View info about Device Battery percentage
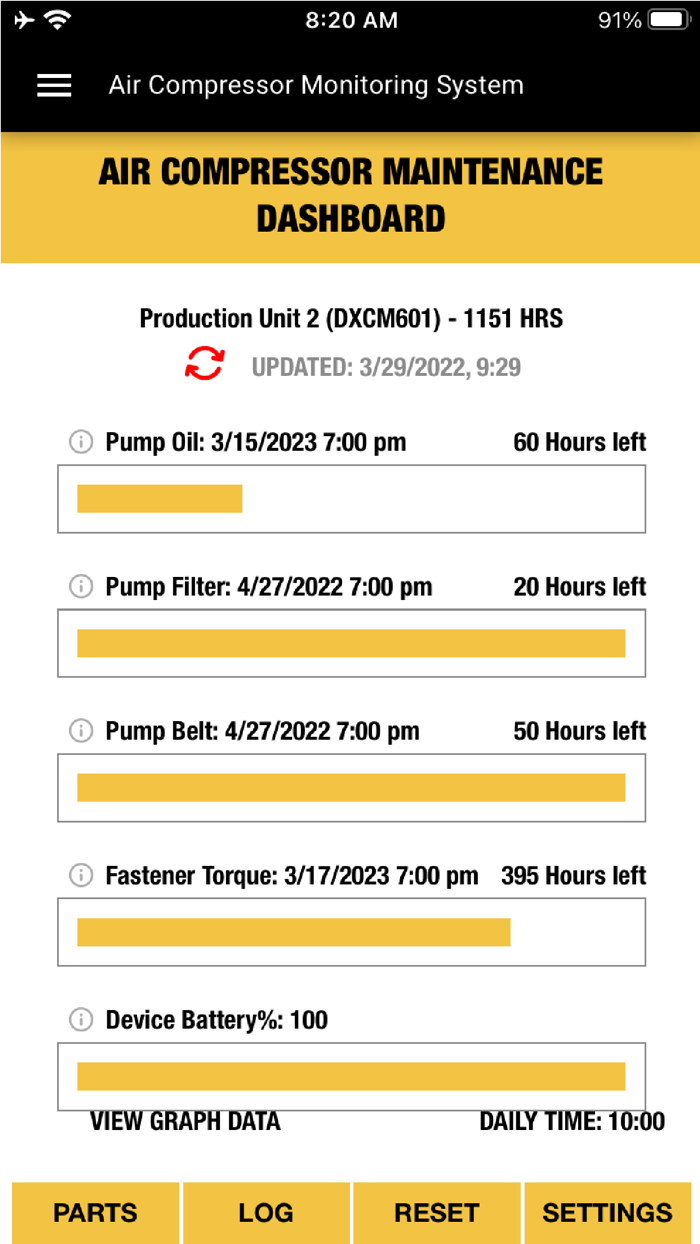 click(80, 1019)
